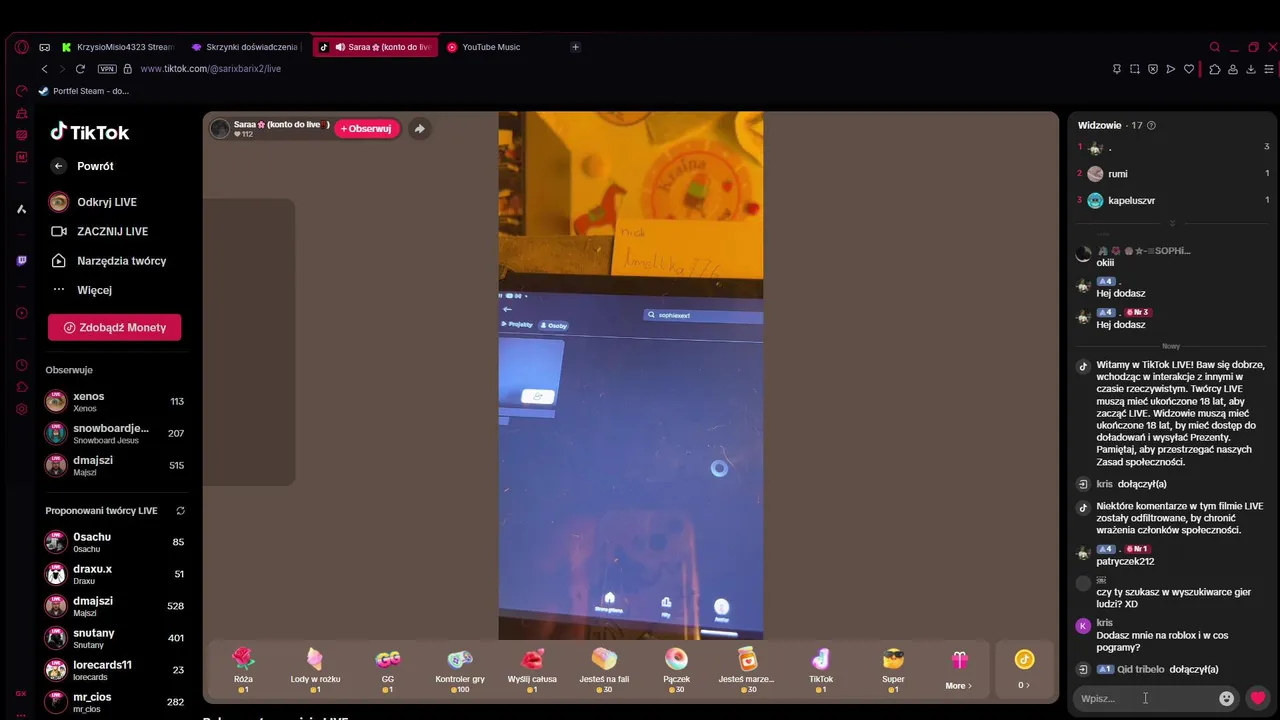Open xenos followed channel
Image resolution: width=1280 pixels, height=720 pixels.
[115, 401]
